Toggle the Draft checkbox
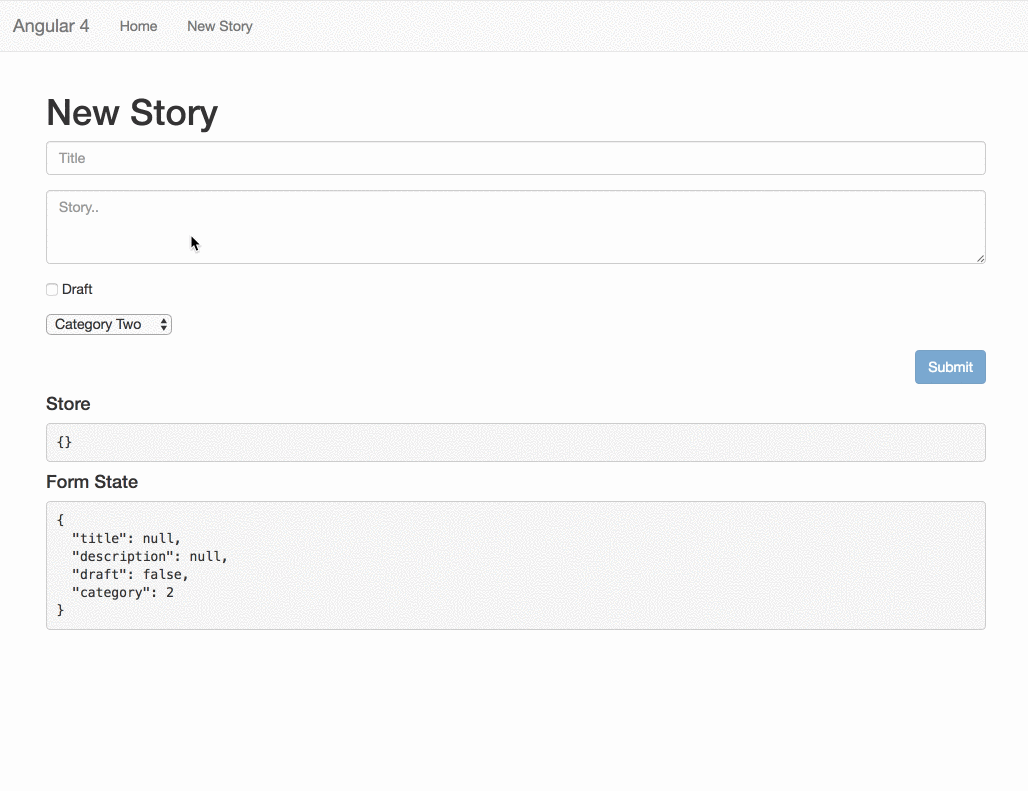The width and height of the screenshot is (1028, 791). click(x=52, y=289)
